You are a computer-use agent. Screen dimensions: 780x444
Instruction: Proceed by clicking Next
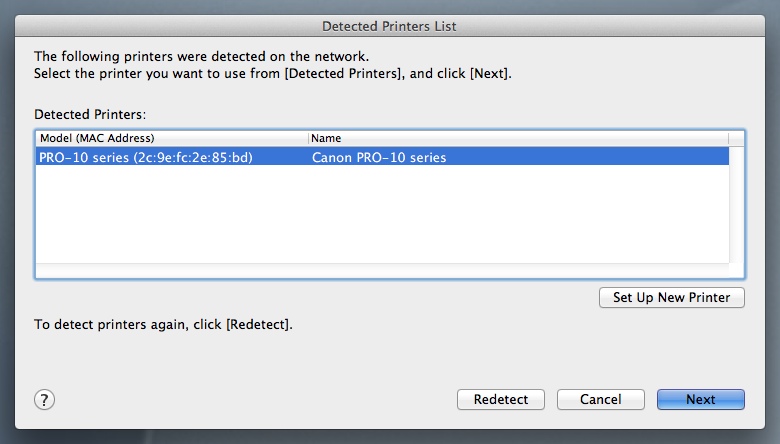click(700, 399)
